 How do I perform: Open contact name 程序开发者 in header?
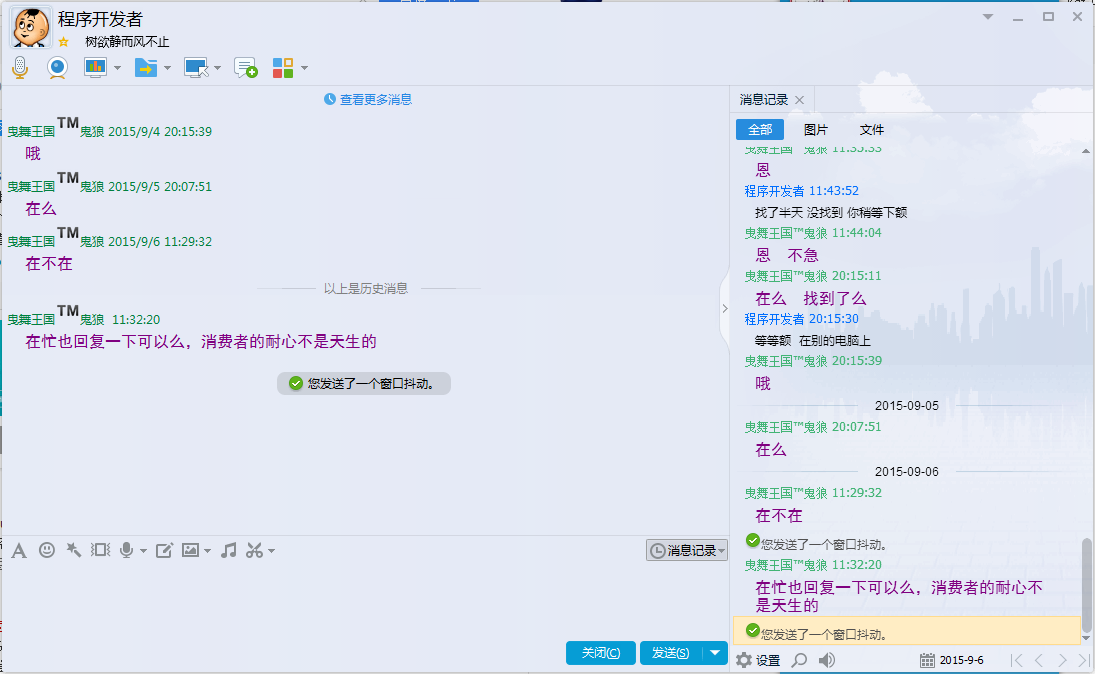[100, 19]
